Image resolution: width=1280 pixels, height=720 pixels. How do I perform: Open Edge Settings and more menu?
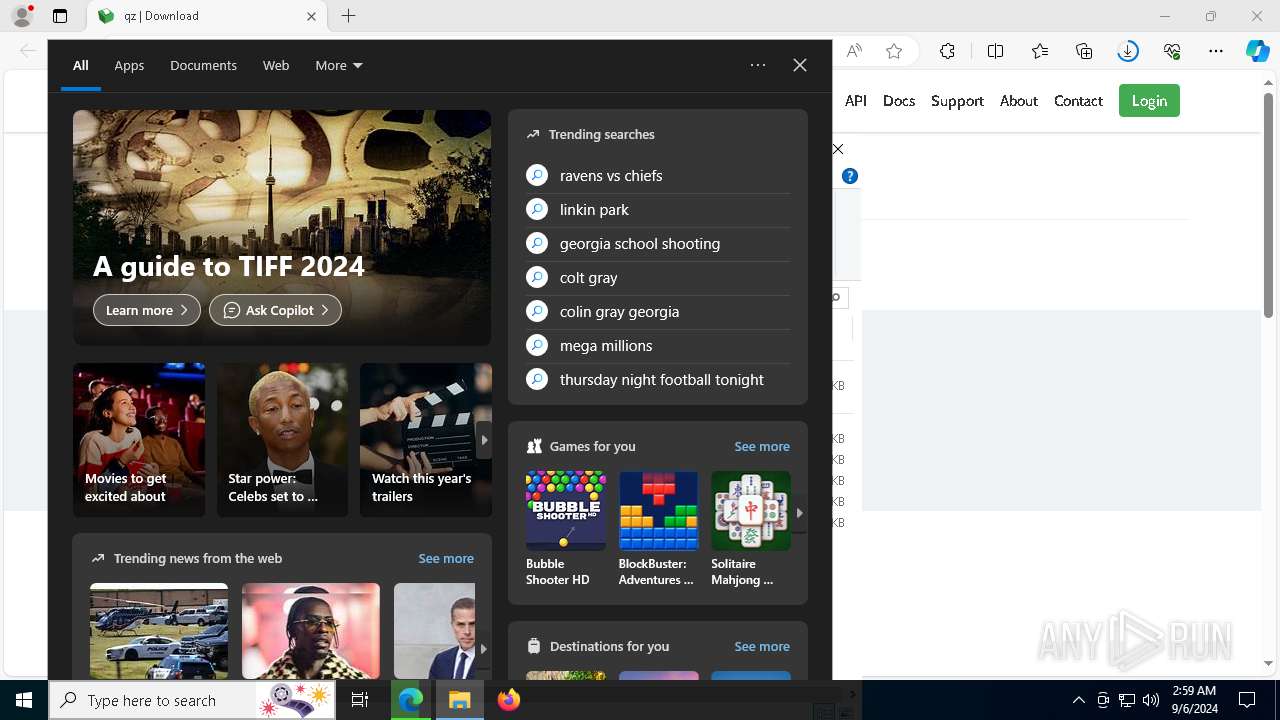(1216, 51)
